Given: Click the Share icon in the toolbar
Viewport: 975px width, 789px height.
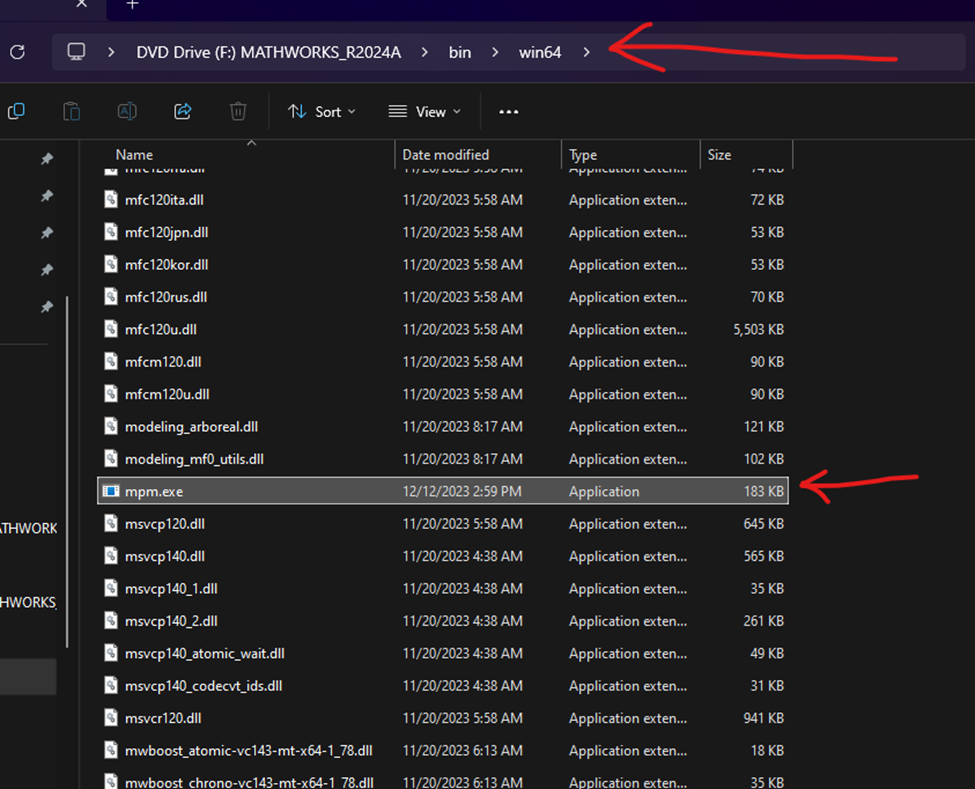Looking at the screenshot, I should (x=182, y=111).
